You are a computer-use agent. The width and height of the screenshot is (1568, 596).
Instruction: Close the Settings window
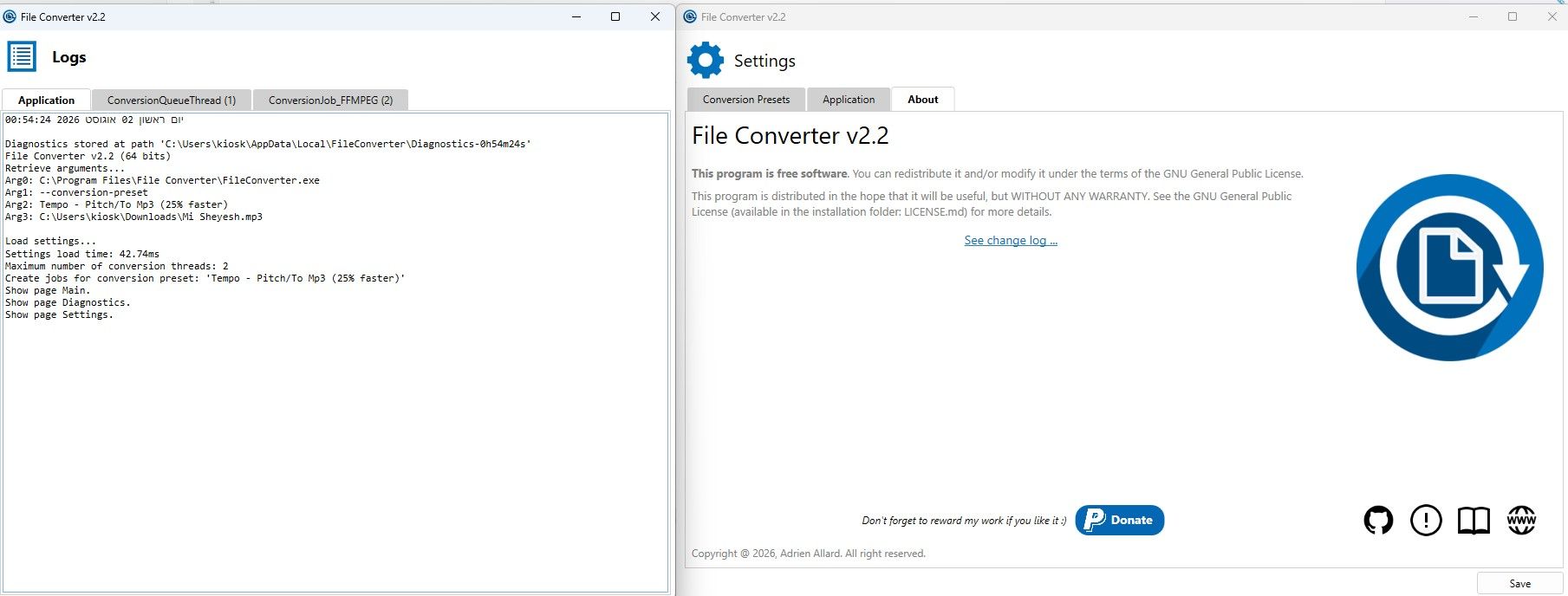[x=1552, y=16]
